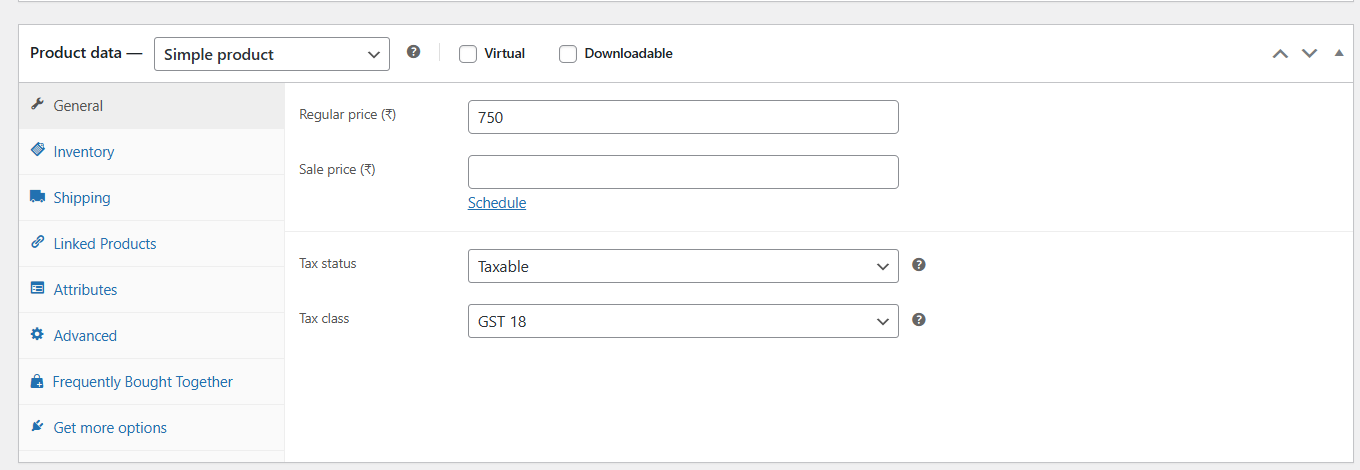The image size is (1360, 470).
Task: Expand the GST 18 tax class dropdown
Action: [683, 321]
